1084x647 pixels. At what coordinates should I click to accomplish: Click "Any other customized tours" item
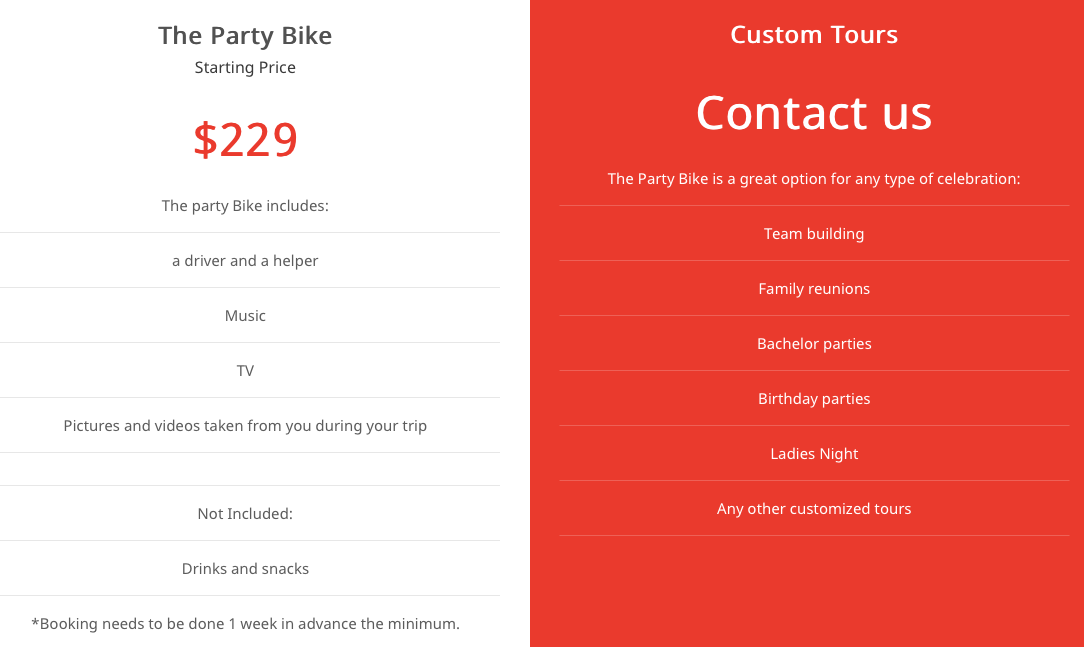[x=814, y=509]
